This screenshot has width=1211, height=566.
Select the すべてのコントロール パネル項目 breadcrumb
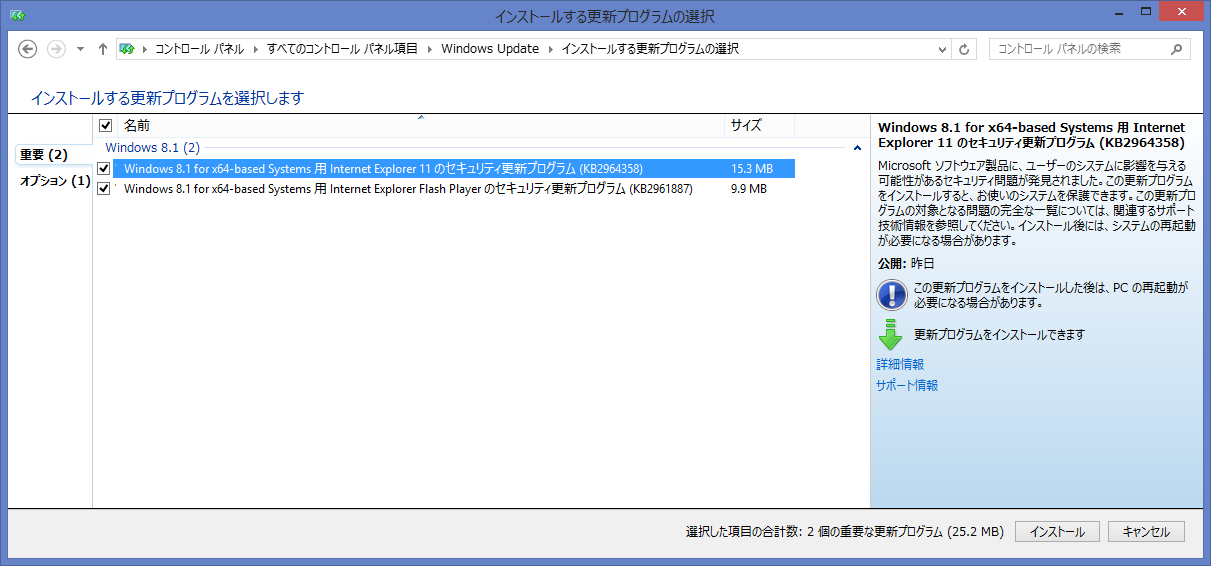343,49
